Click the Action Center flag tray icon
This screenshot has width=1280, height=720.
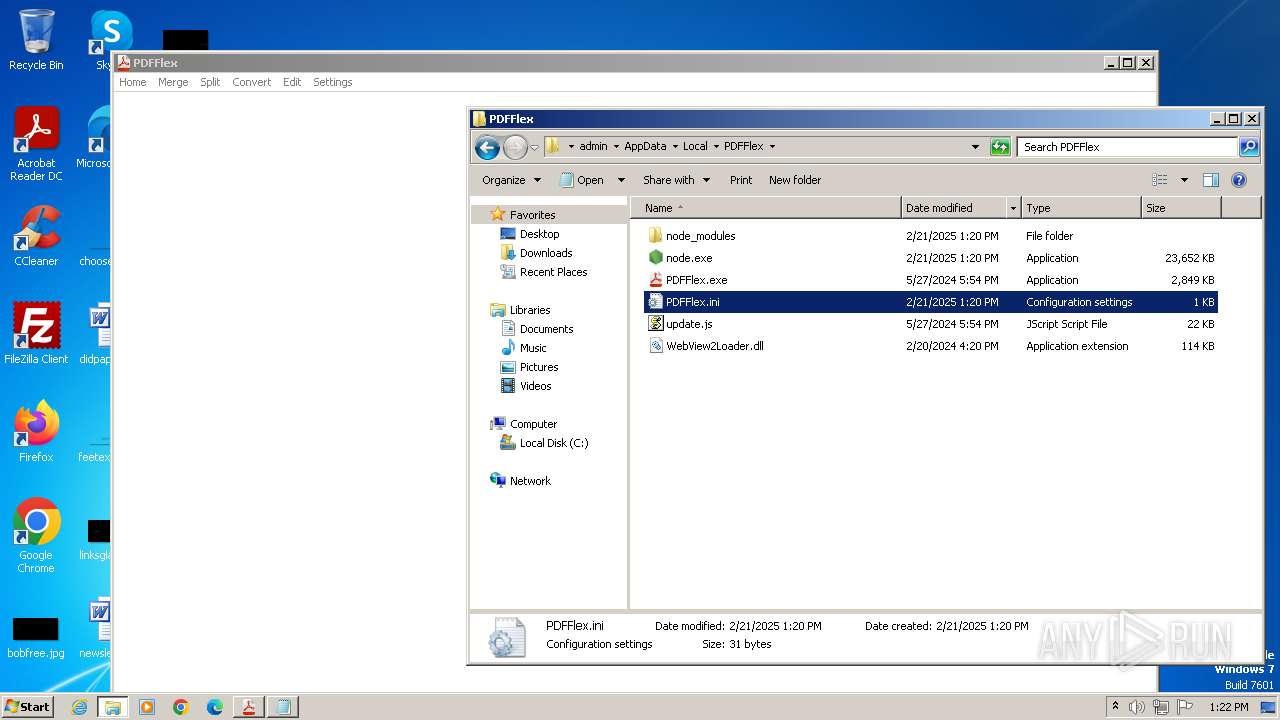coord(1185,707)
